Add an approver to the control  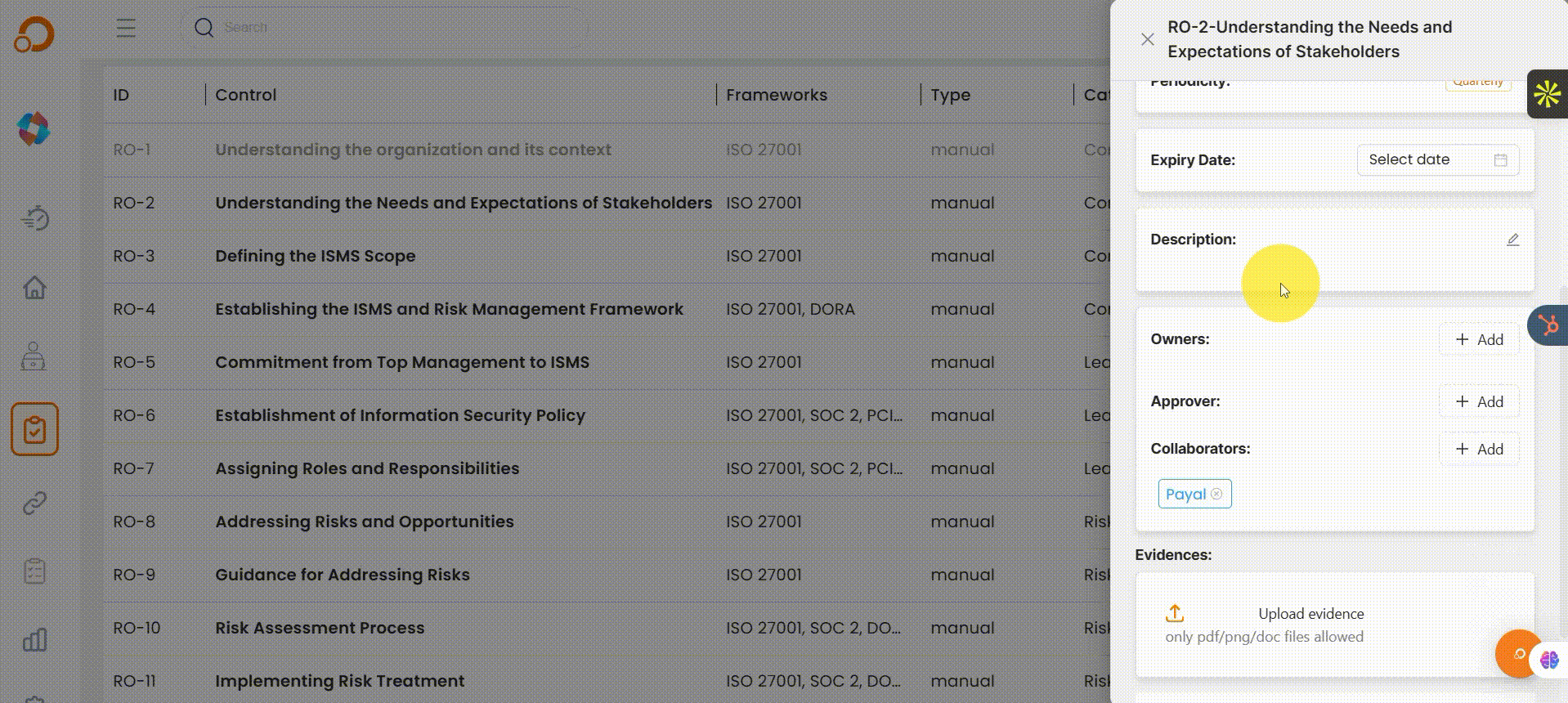[1479, 401]
